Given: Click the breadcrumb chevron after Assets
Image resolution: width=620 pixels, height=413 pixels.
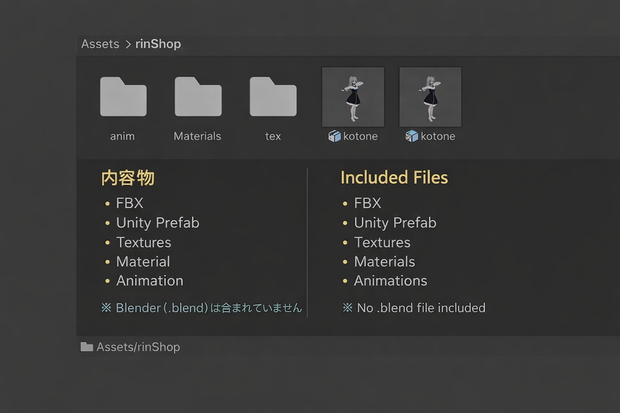Looking at the screenshot, I should click(x=128, y=44).
